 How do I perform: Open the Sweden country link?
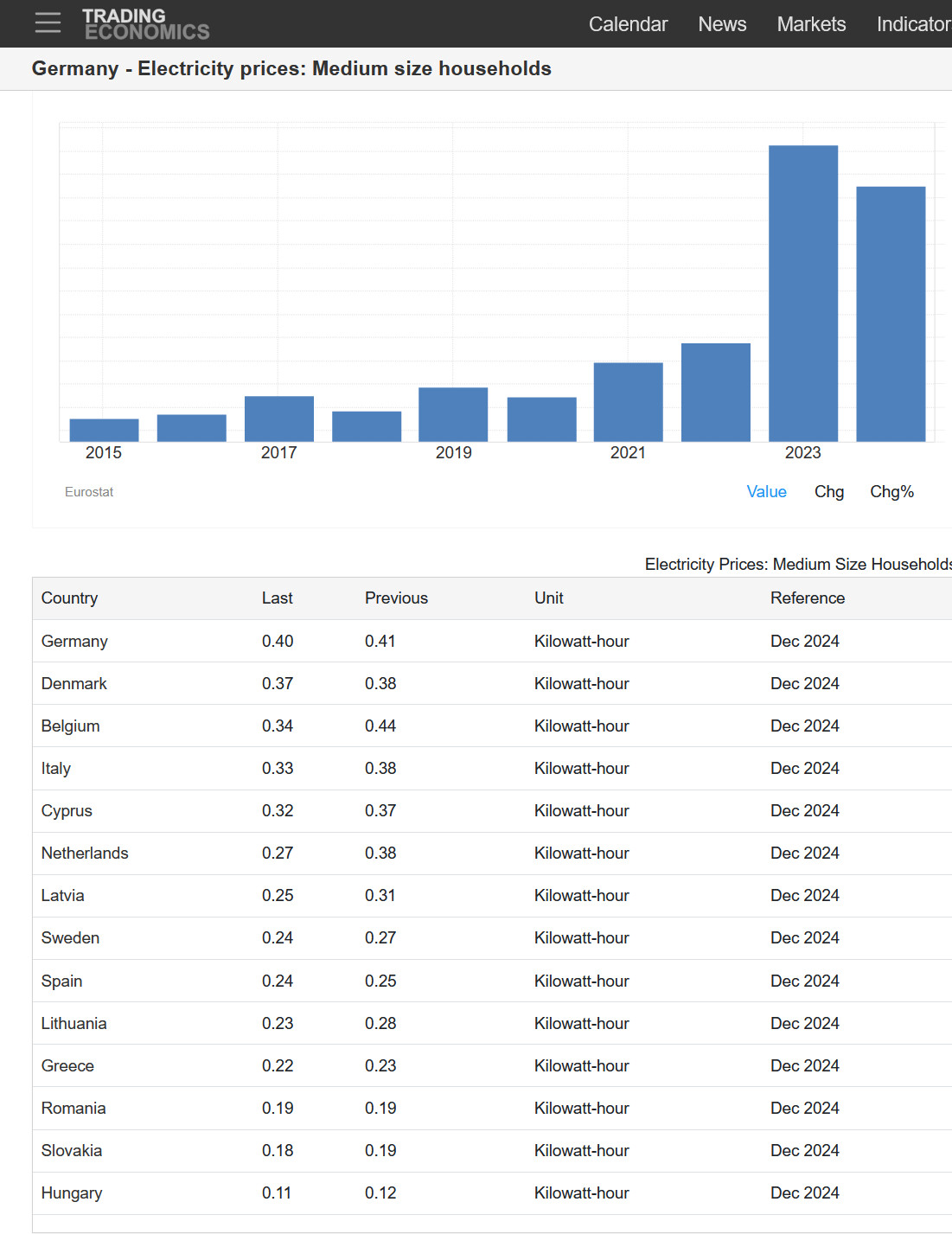click(70, 937)
